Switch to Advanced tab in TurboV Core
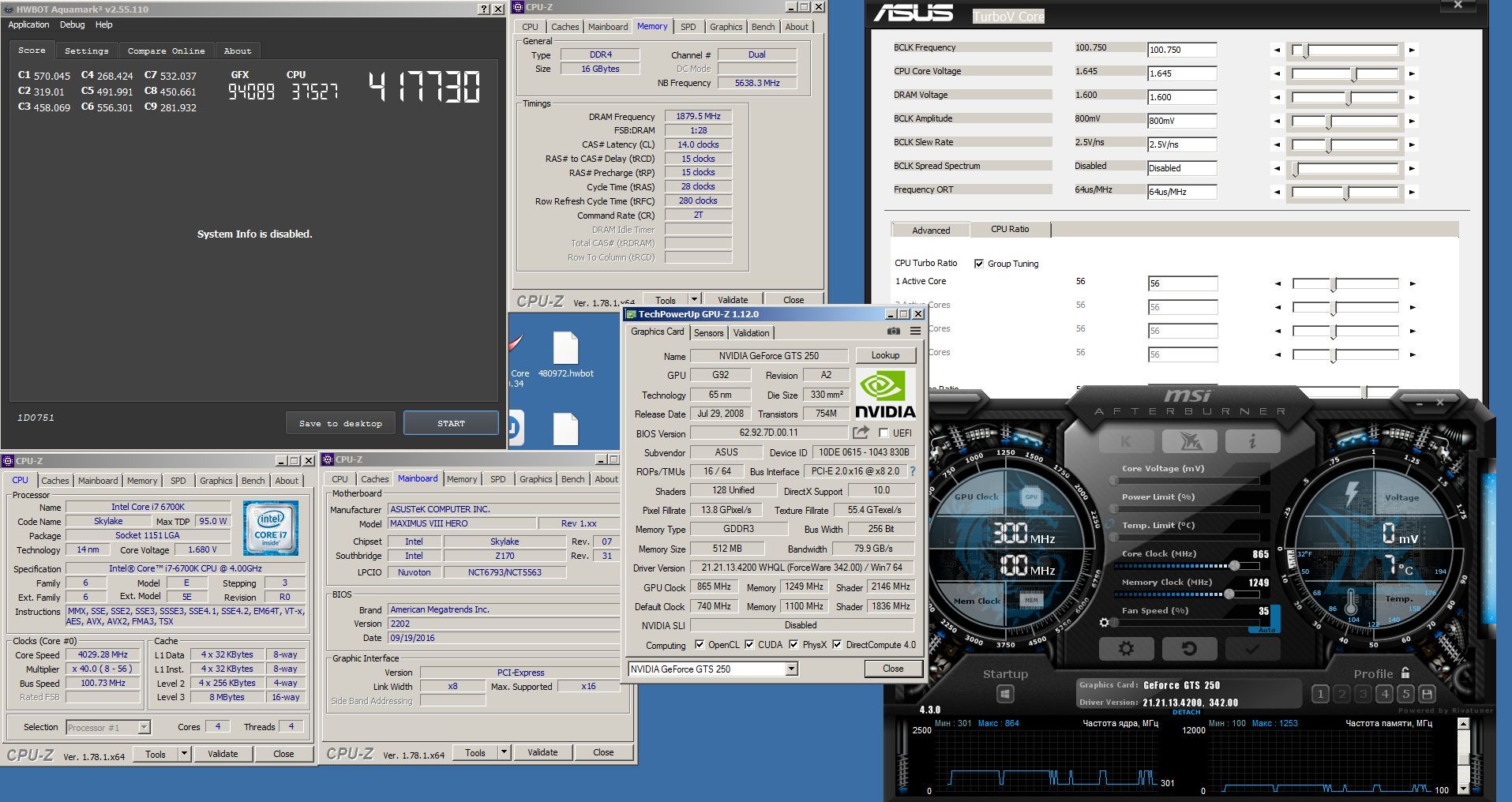This screenshot has height=802, width=1512. [x=931, y=230]
